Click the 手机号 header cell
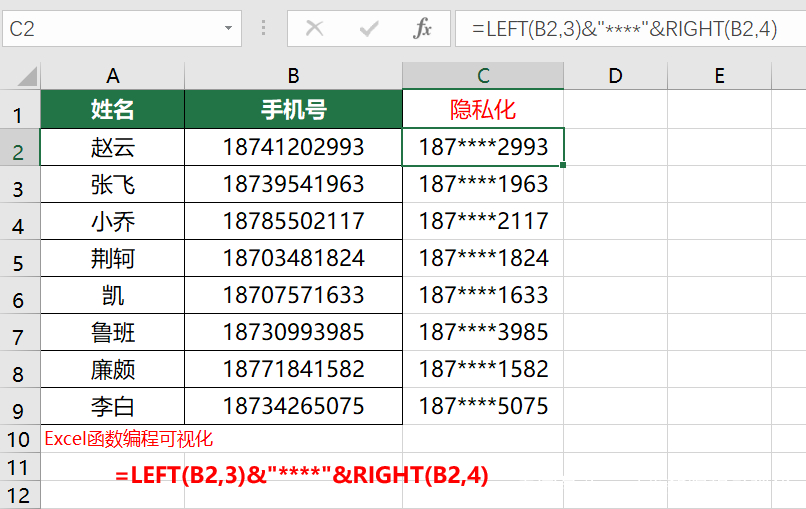This screenshot has width=806, height=509. [294, 110]
